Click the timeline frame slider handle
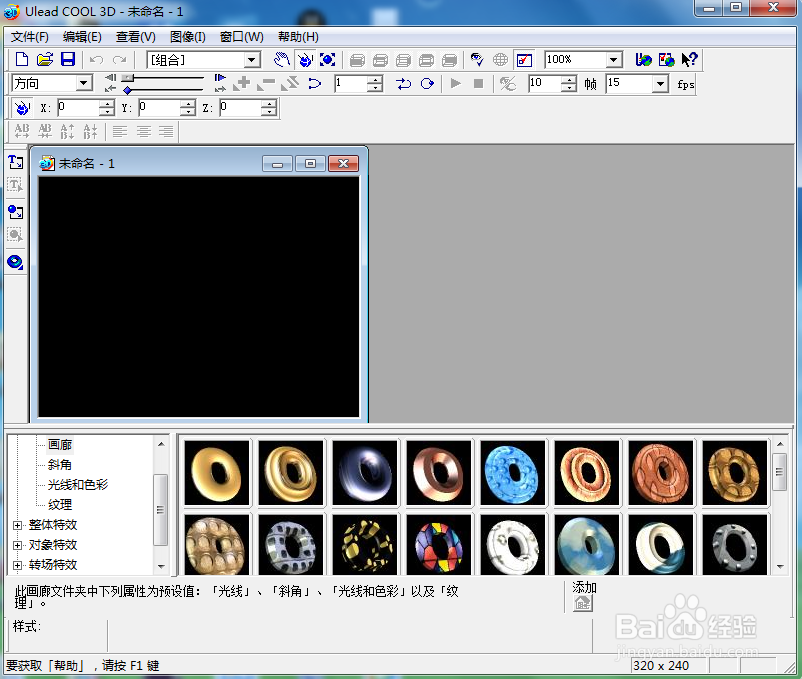802x679 pixels. [x=128, y=78]
